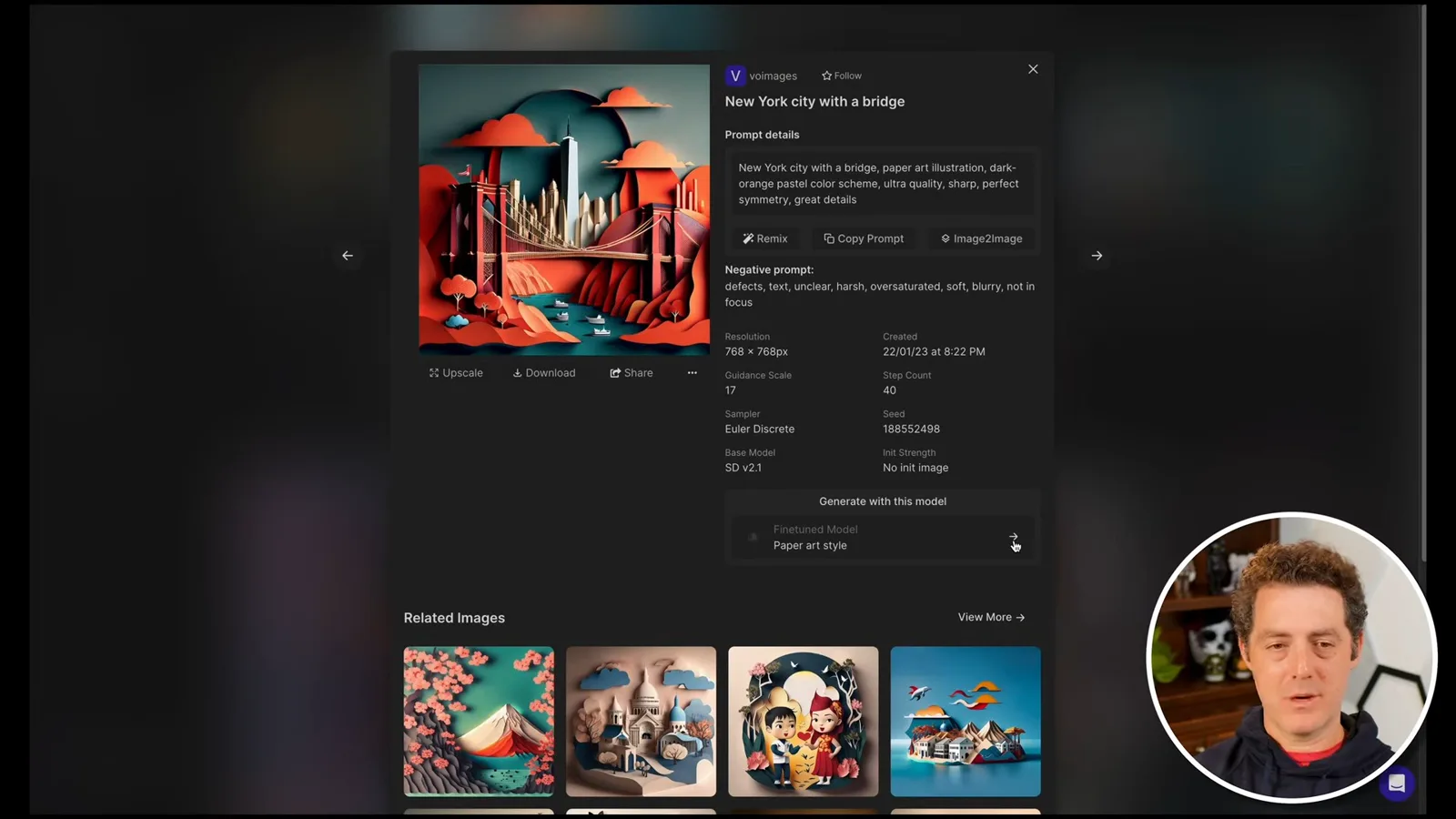The height and width of the screenshot is (819, 1456).
Task: Click the page vertical scrollbar
Action: (1422, 282)
